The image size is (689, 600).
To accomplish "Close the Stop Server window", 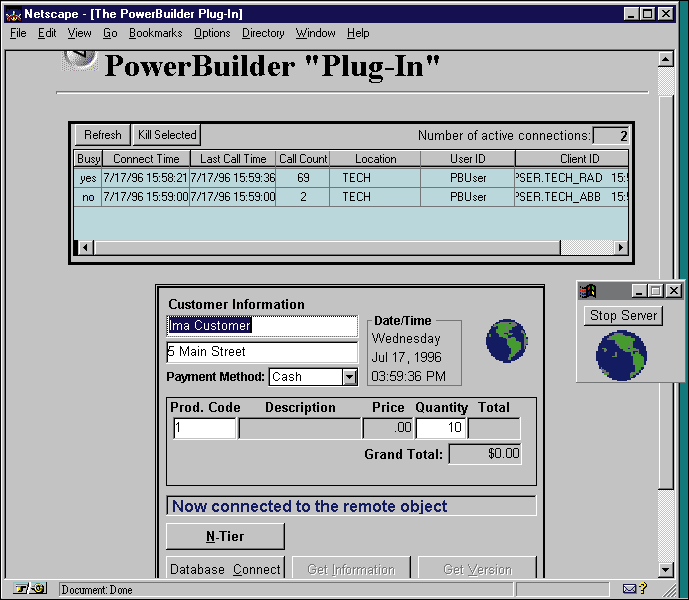I will coord(674,291).
